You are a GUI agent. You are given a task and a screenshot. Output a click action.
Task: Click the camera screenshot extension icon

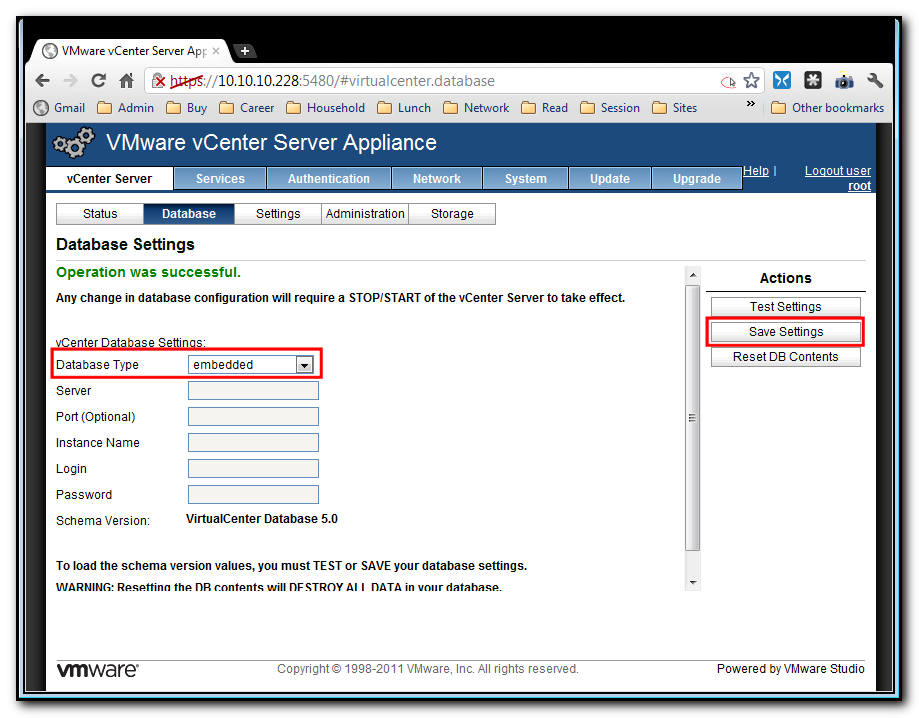844,80
